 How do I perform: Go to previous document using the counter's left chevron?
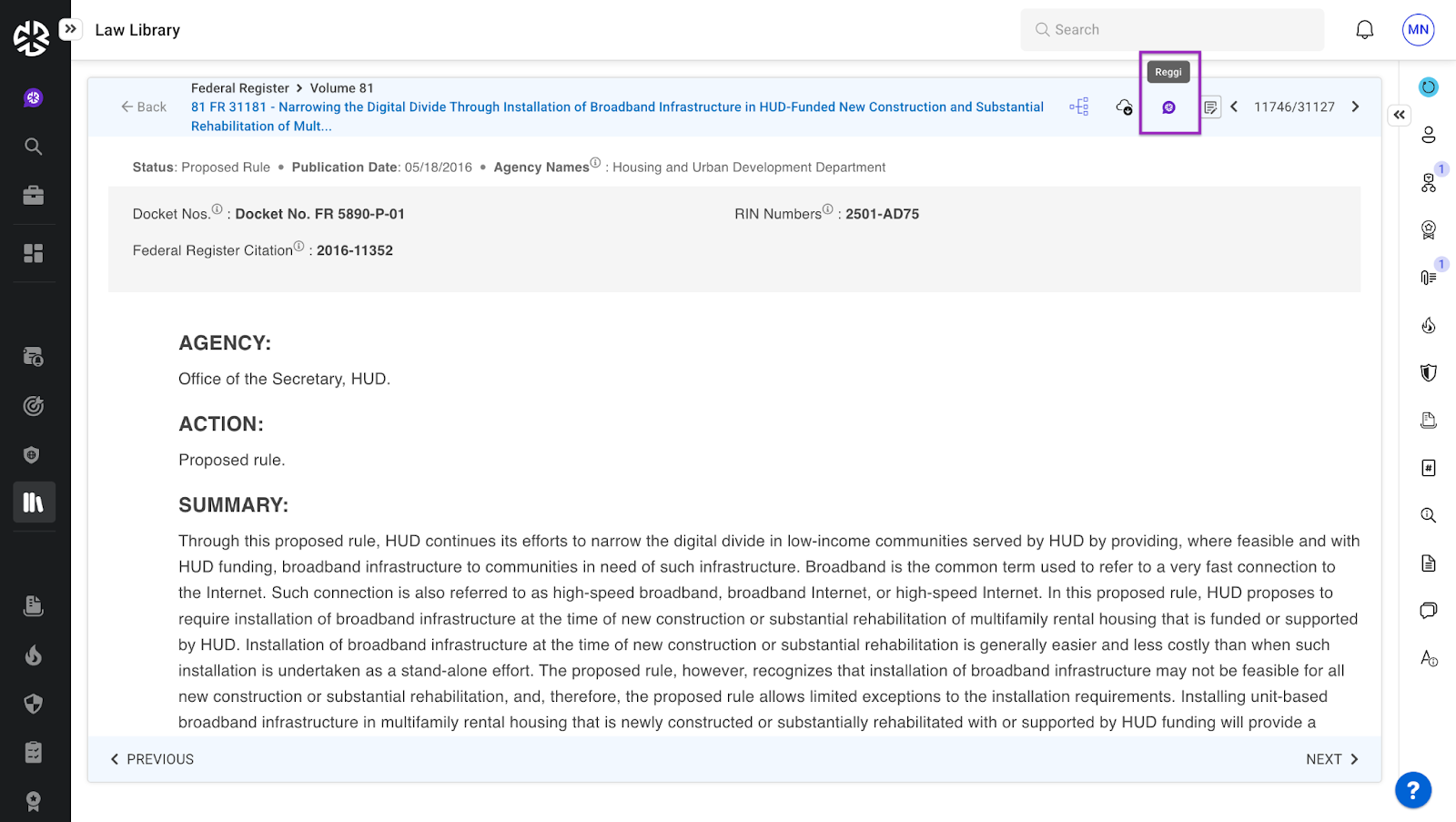click(1234, 107)
